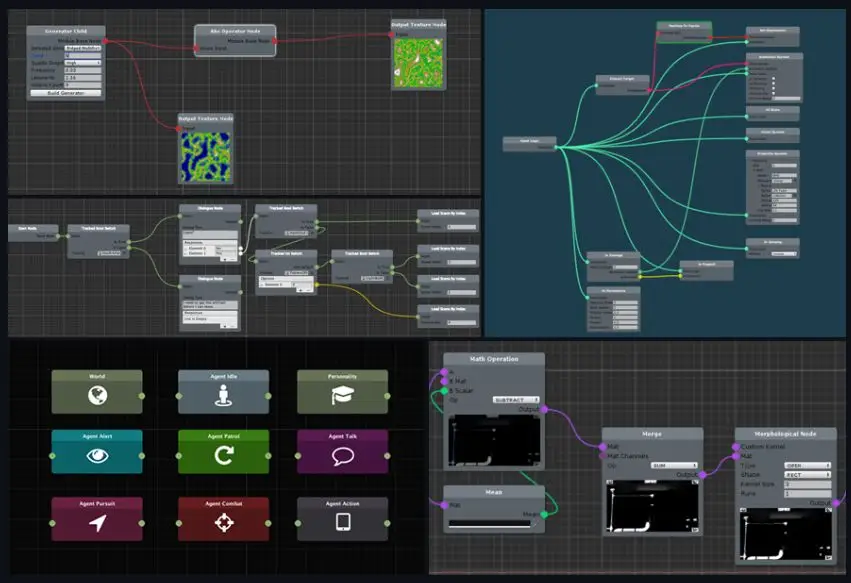This screenshot has height=583, width=851.
Task: Click the Agent Alert eye icon
Action: pos(98,455)
